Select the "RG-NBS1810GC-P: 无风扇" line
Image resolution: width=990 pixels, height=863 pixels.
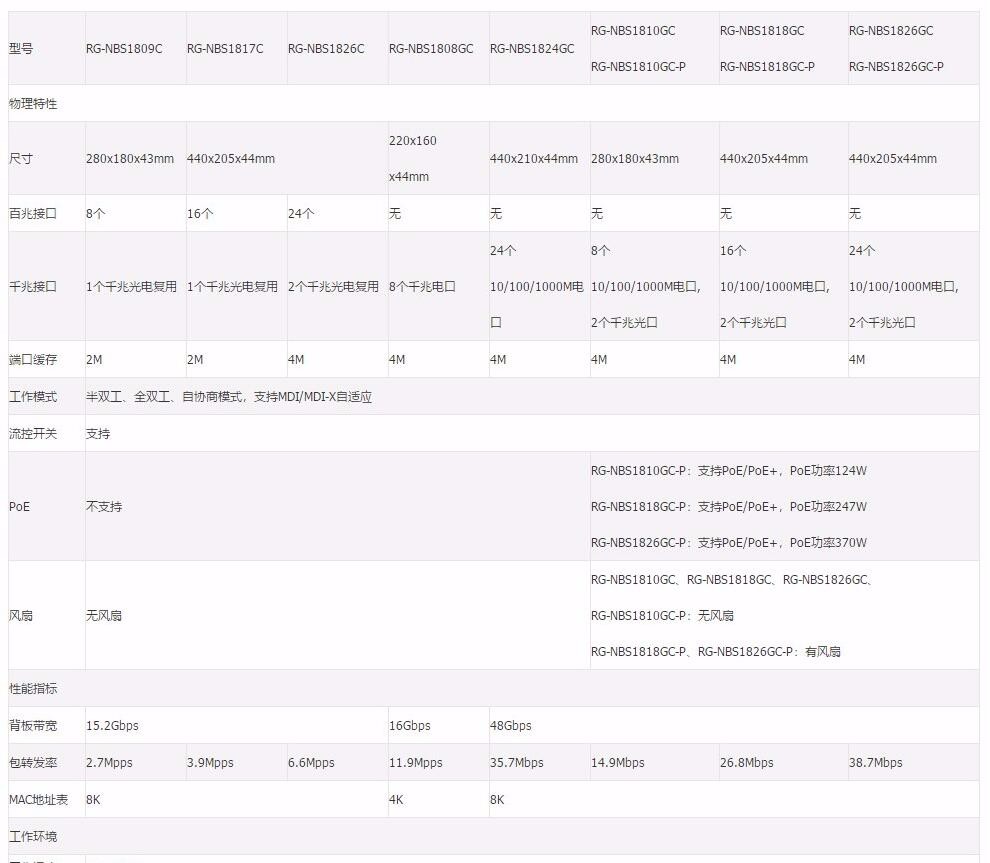662,616
